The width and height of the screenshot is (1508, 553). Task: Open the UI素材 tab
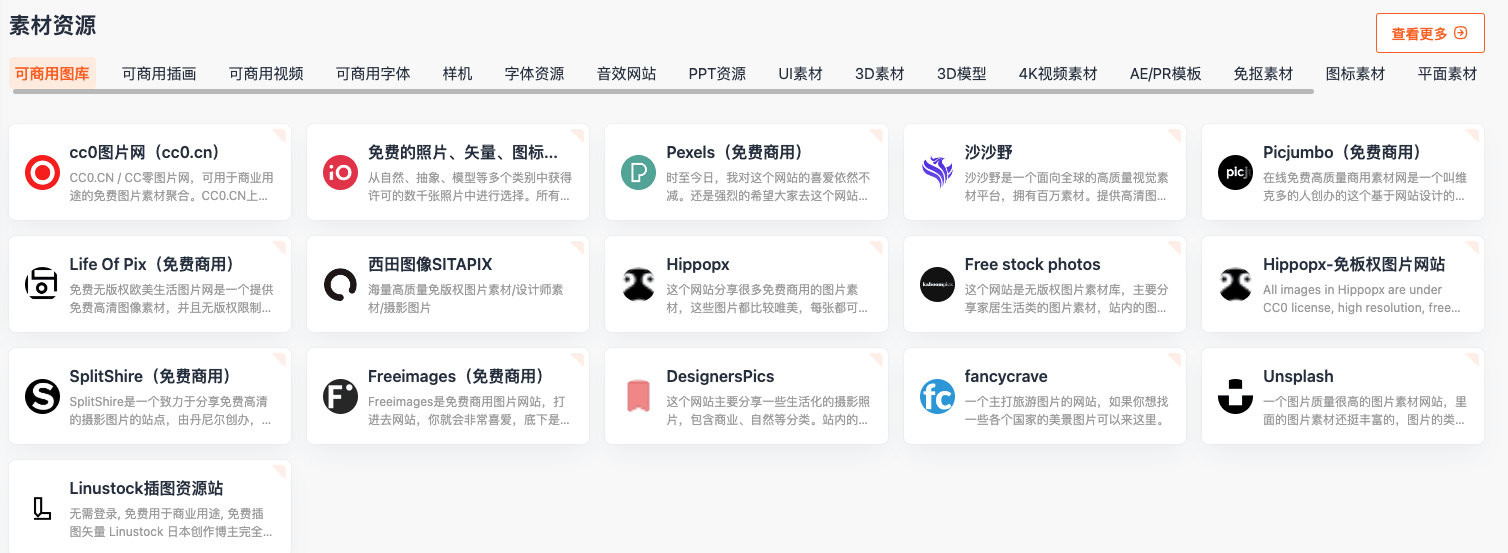(x=801, y=73)
